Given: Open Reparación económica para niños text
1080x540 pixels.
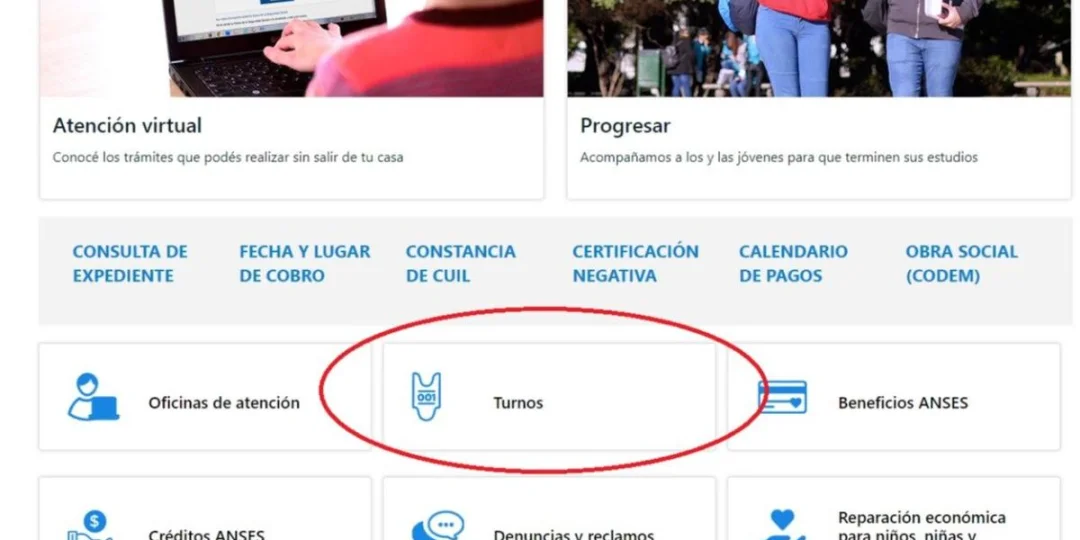Looking at the screenshot, I should point(922,526).
